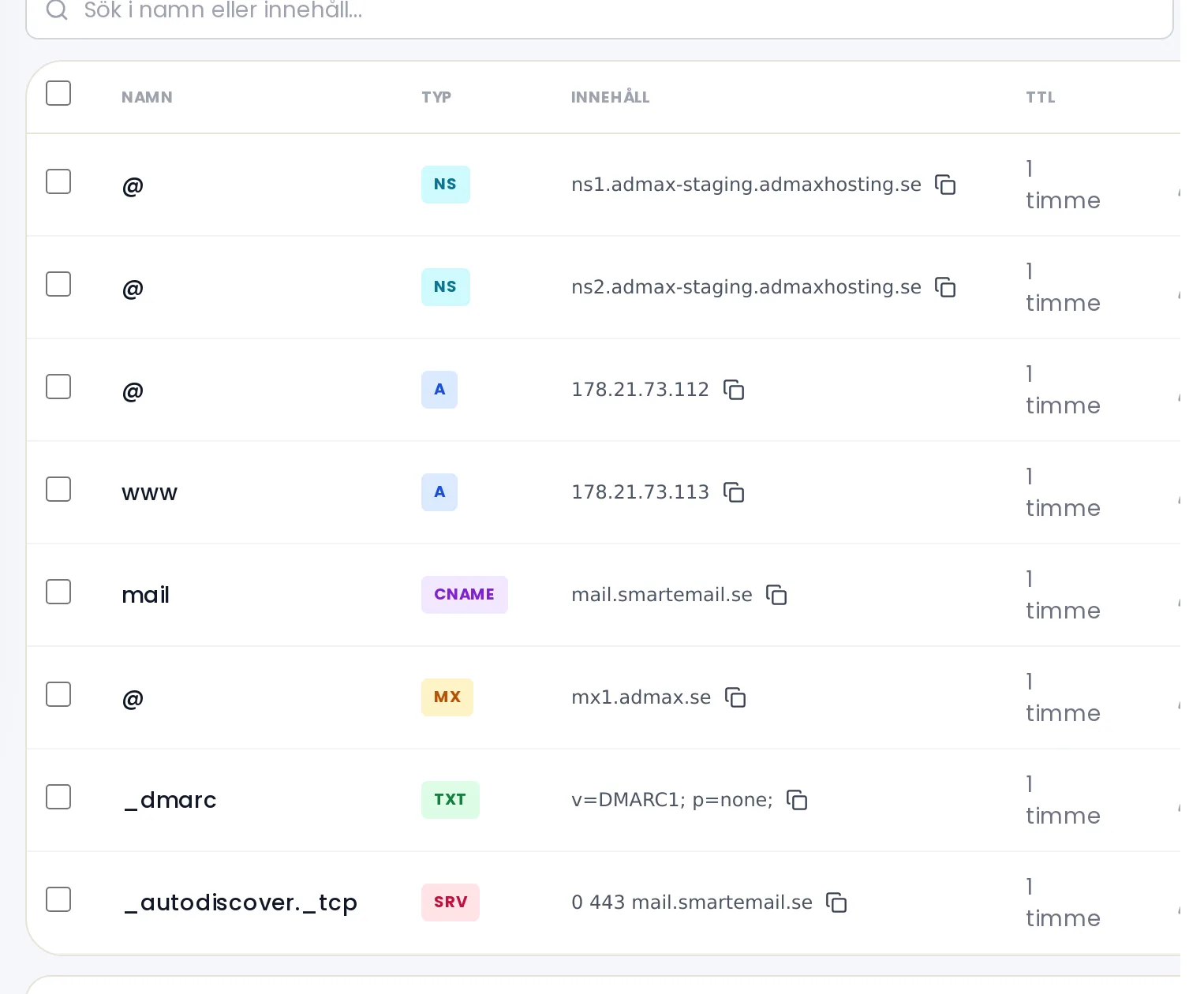Image resolution: width=1204 pixels, height=994 pixels.
Task: Click the TXT type badge
Action: pos(451,800)
